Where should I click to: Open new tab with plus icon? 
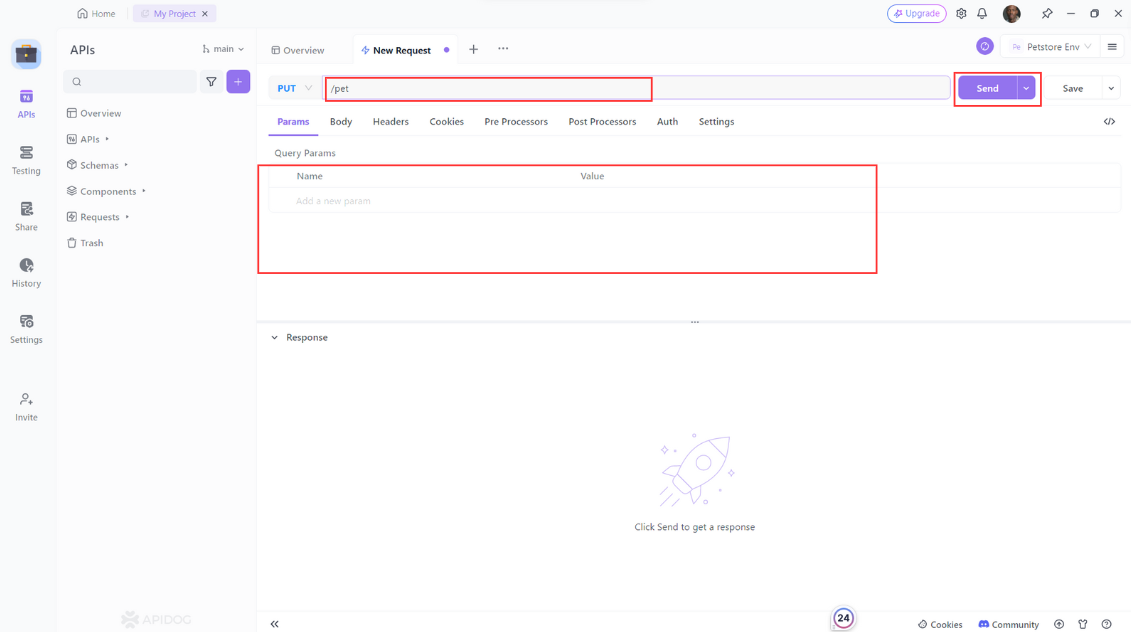473,49
